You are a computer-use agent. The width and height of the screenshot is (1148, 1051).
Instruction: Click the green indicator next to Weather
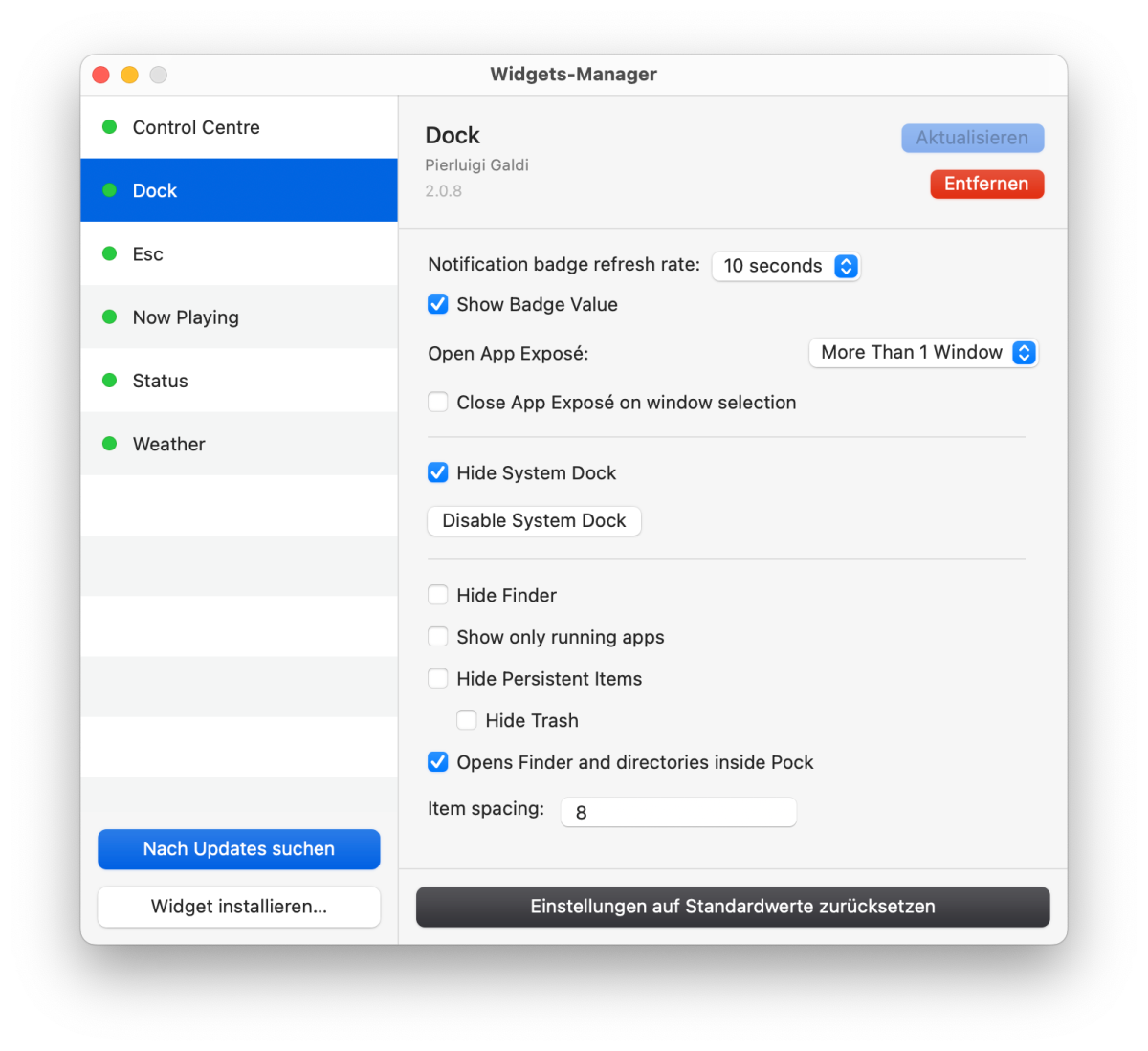(x=109, y=444)
